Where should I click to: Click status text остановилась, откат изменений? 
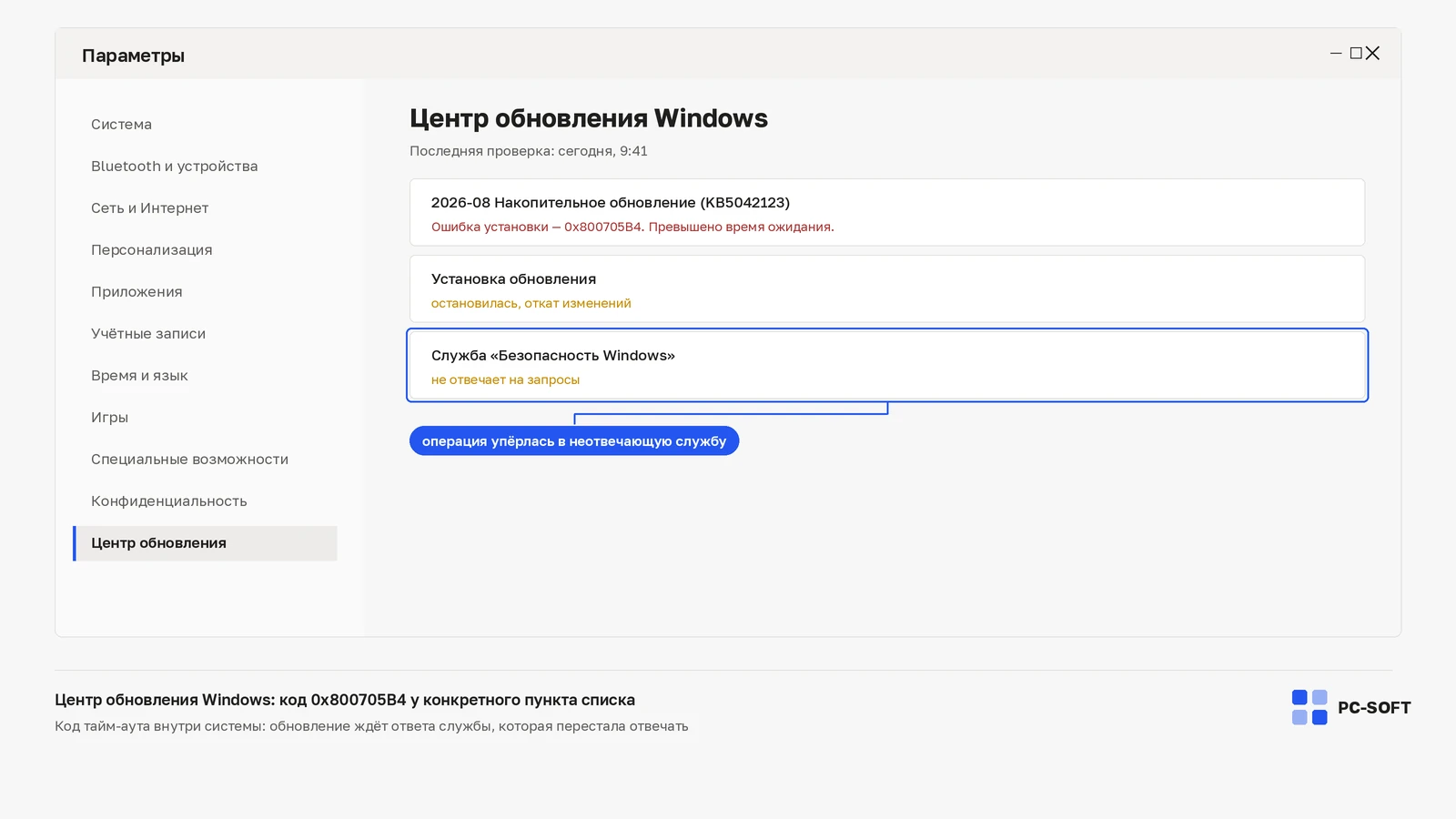(531, 303)
